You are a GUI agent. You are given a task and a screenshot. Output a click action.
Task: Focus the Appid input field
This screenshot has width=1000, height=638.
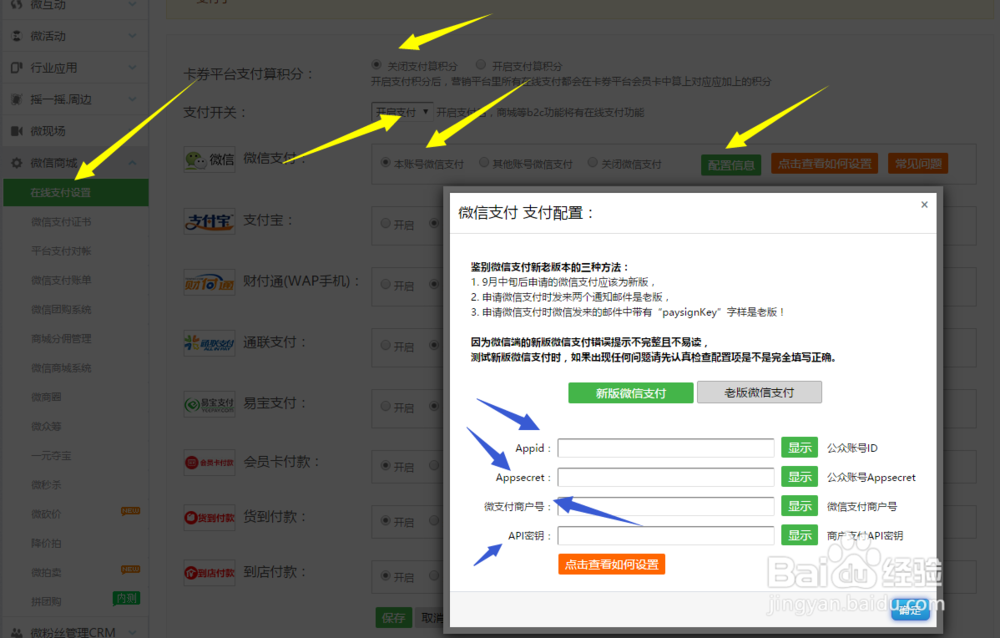coord(666,448)
